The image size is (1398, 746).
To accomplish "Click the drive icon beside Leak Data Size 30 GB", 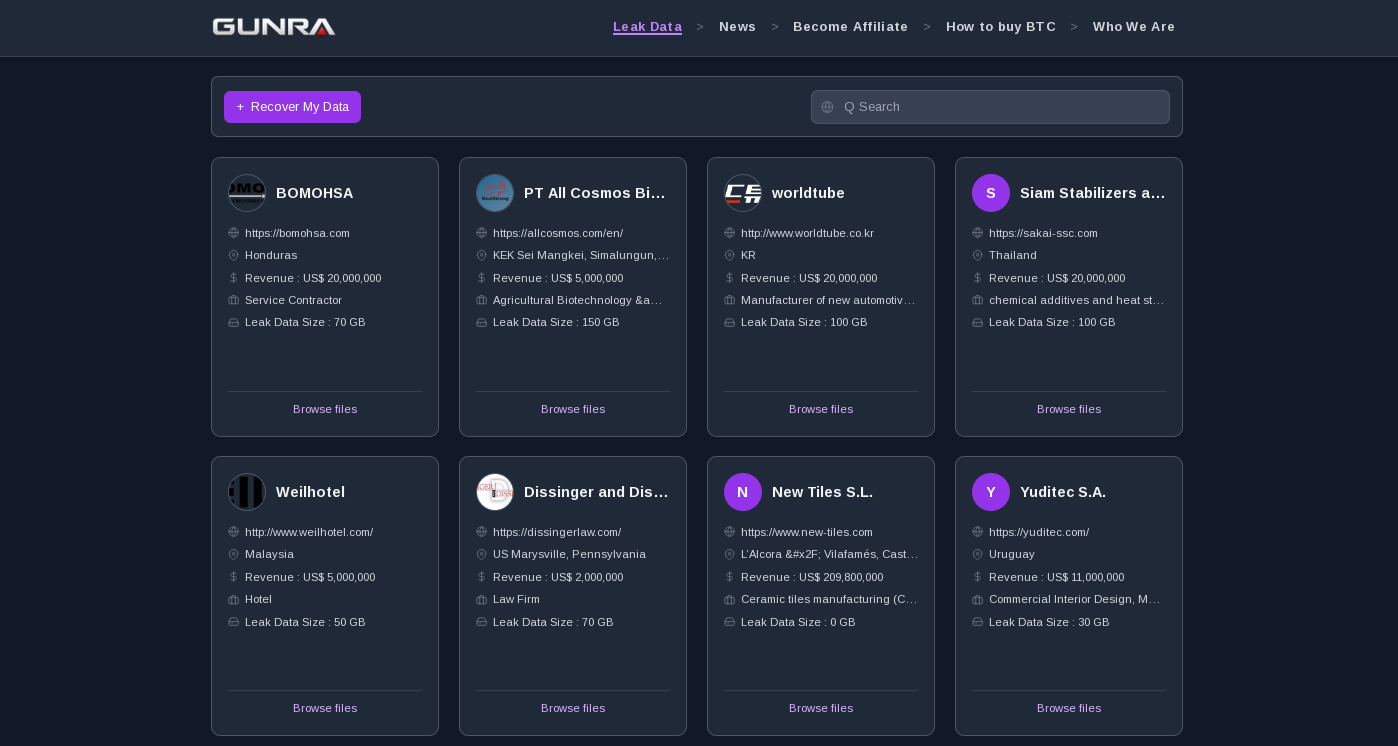I will coord(978,622).
